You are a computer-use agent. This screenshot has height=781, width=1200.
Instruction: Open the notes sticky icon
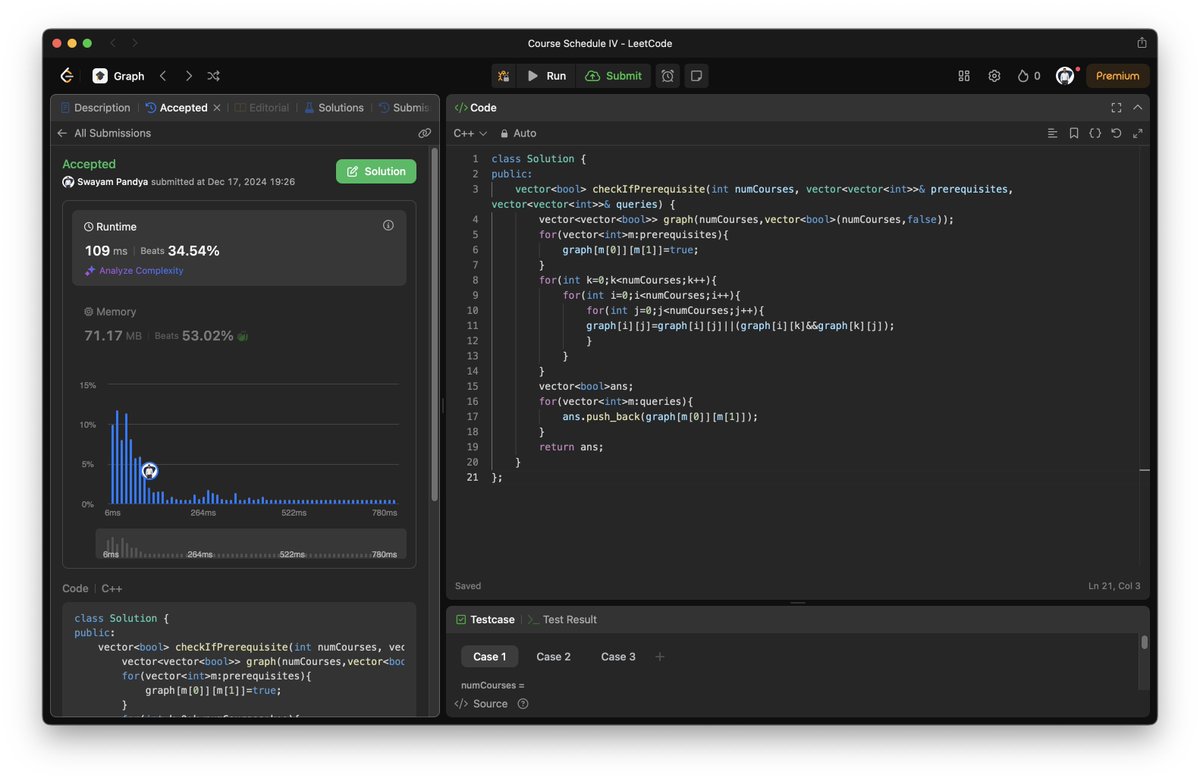coord(696,76)
